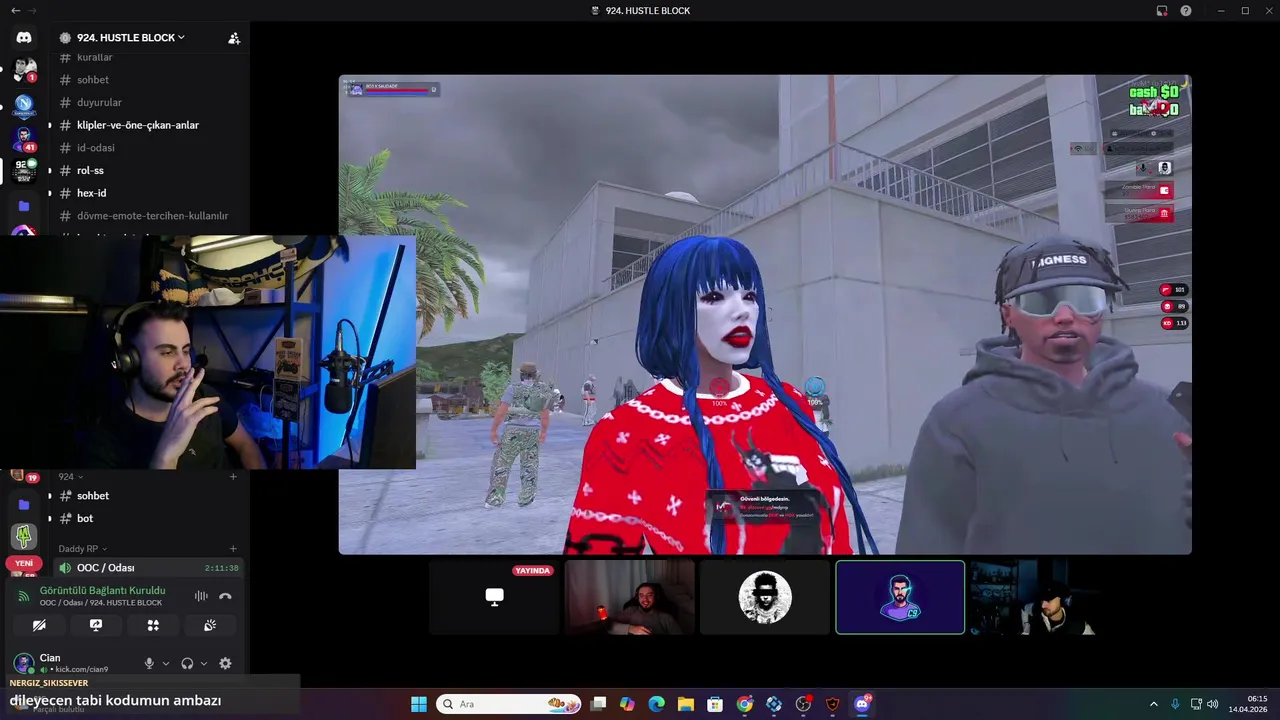The width and height of the screenshot is (1280, 720).
Task: Open 924. HUSTLE BLOCK server dropdown menu
Action: [130, 38]
